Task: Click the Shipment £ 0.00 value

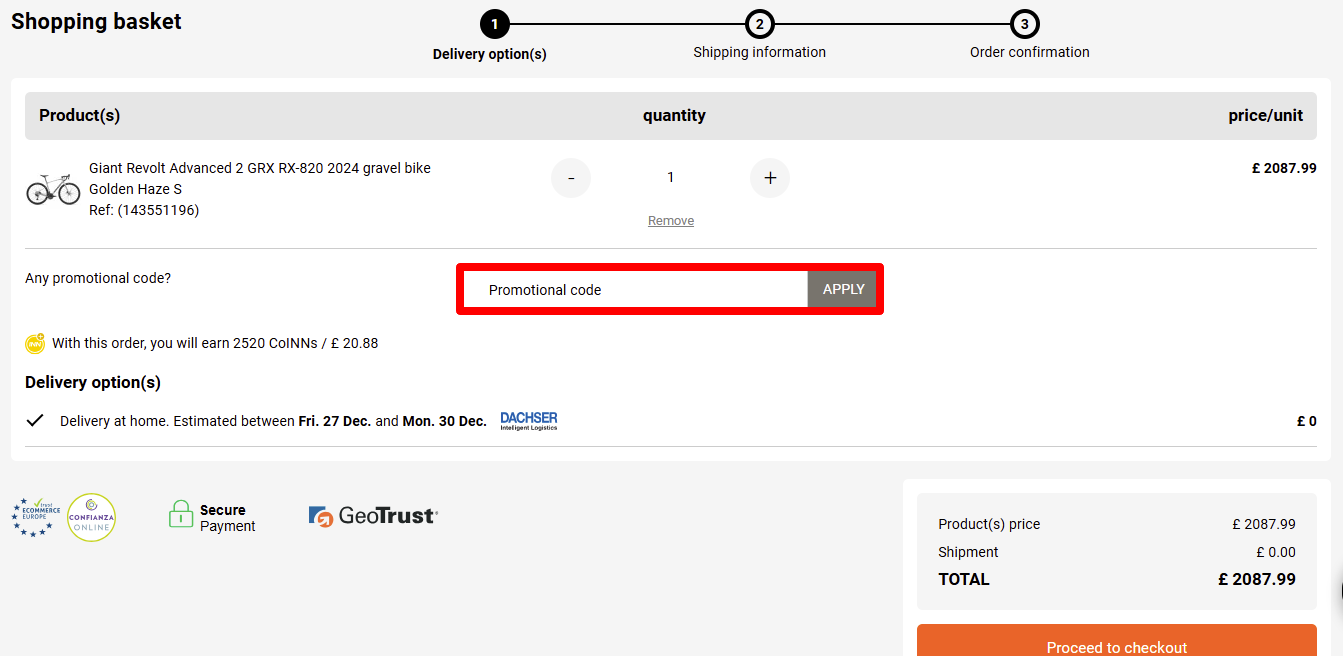Action: click(1276, 552)
